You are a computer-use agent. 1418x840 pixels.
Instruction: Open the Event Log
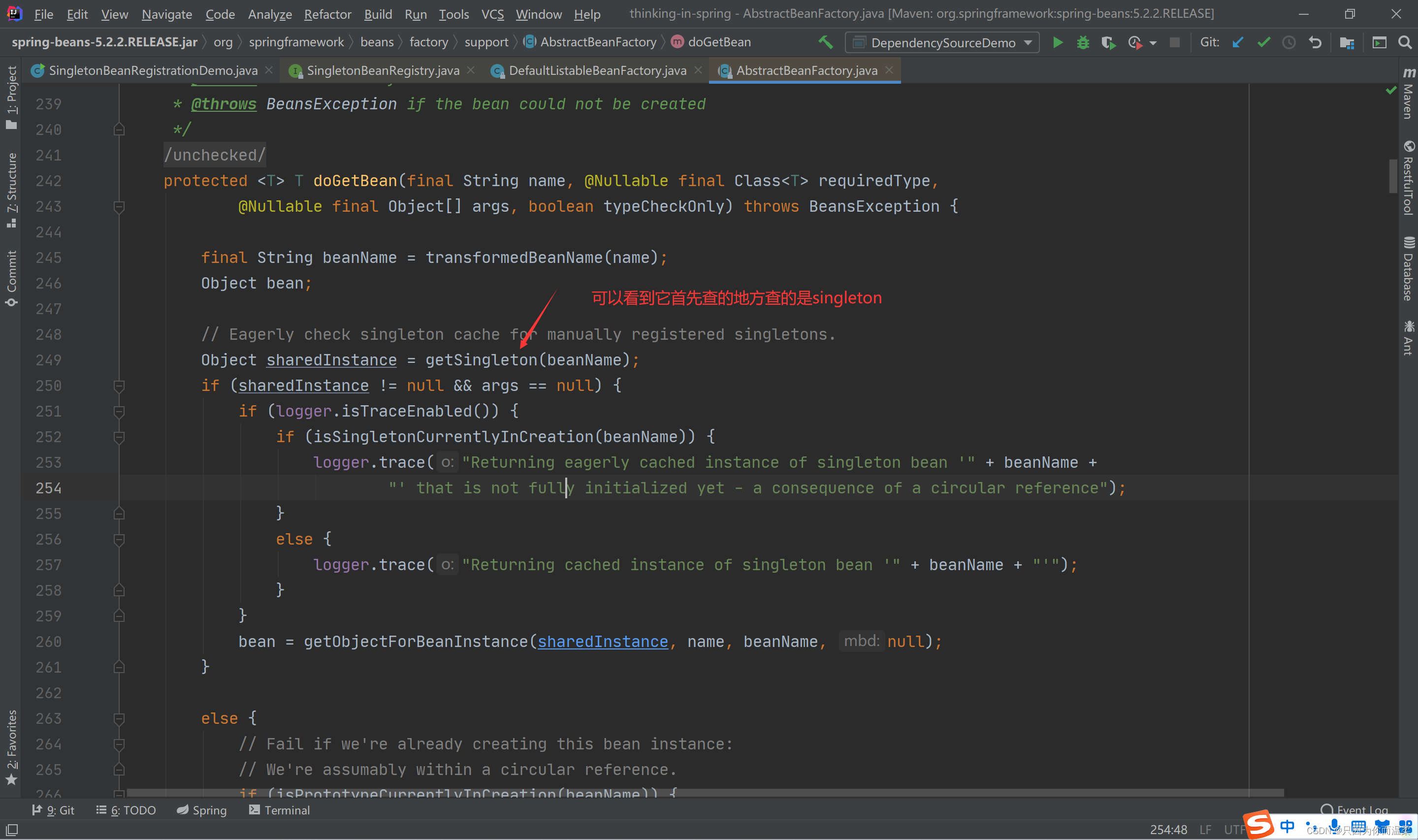pos(1354,810)
